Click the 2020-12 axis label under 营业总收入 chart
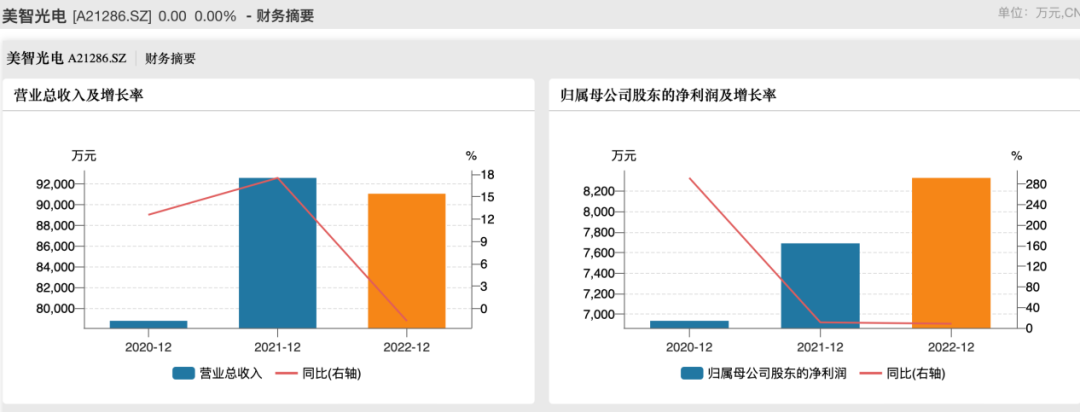The height and width of the screenshot is (412, 1080). point(148,346)
